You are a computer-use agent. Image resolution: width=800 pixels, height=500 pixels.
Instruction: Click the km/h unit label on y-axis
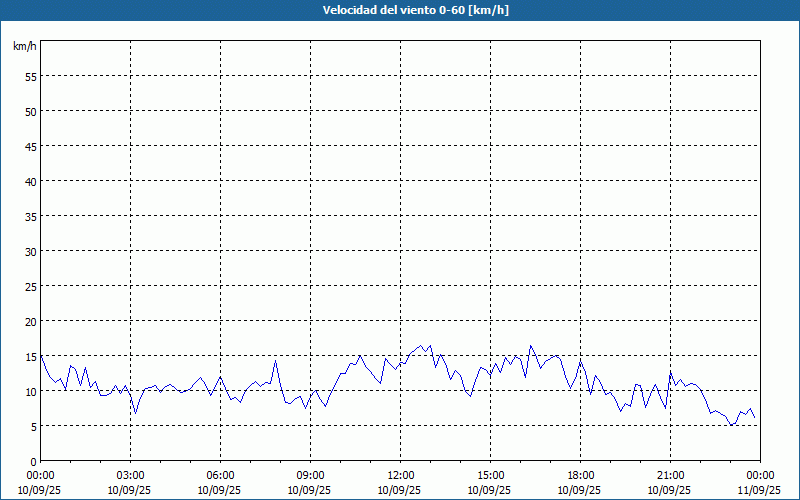point(25,47)
